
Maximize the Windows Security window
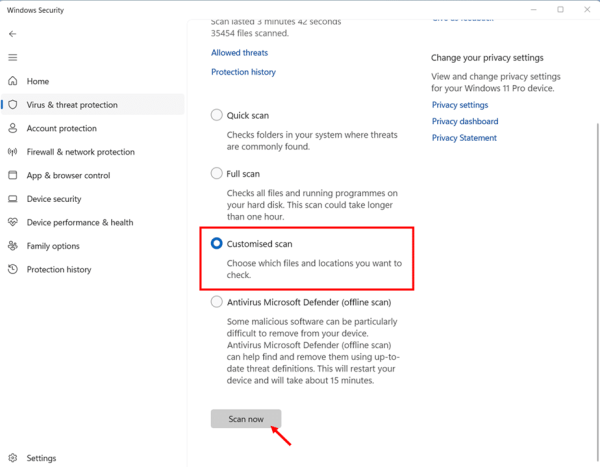tap(560, 10)
